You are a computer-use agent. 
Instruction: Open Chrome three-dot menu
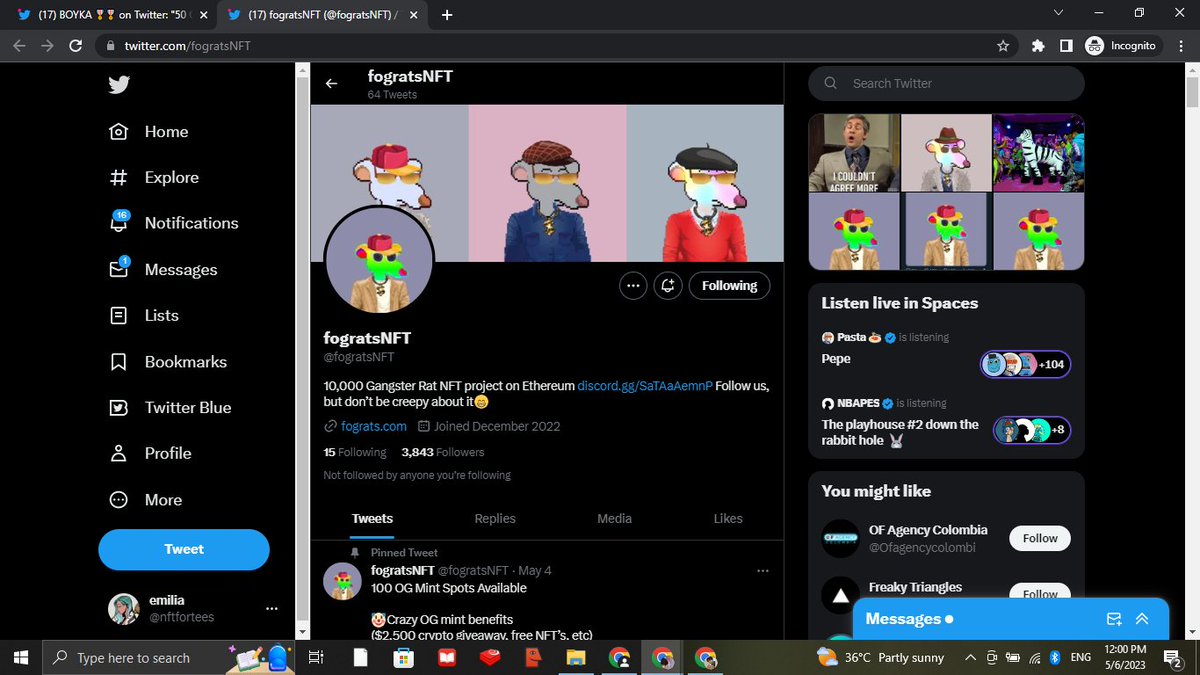1181,46
